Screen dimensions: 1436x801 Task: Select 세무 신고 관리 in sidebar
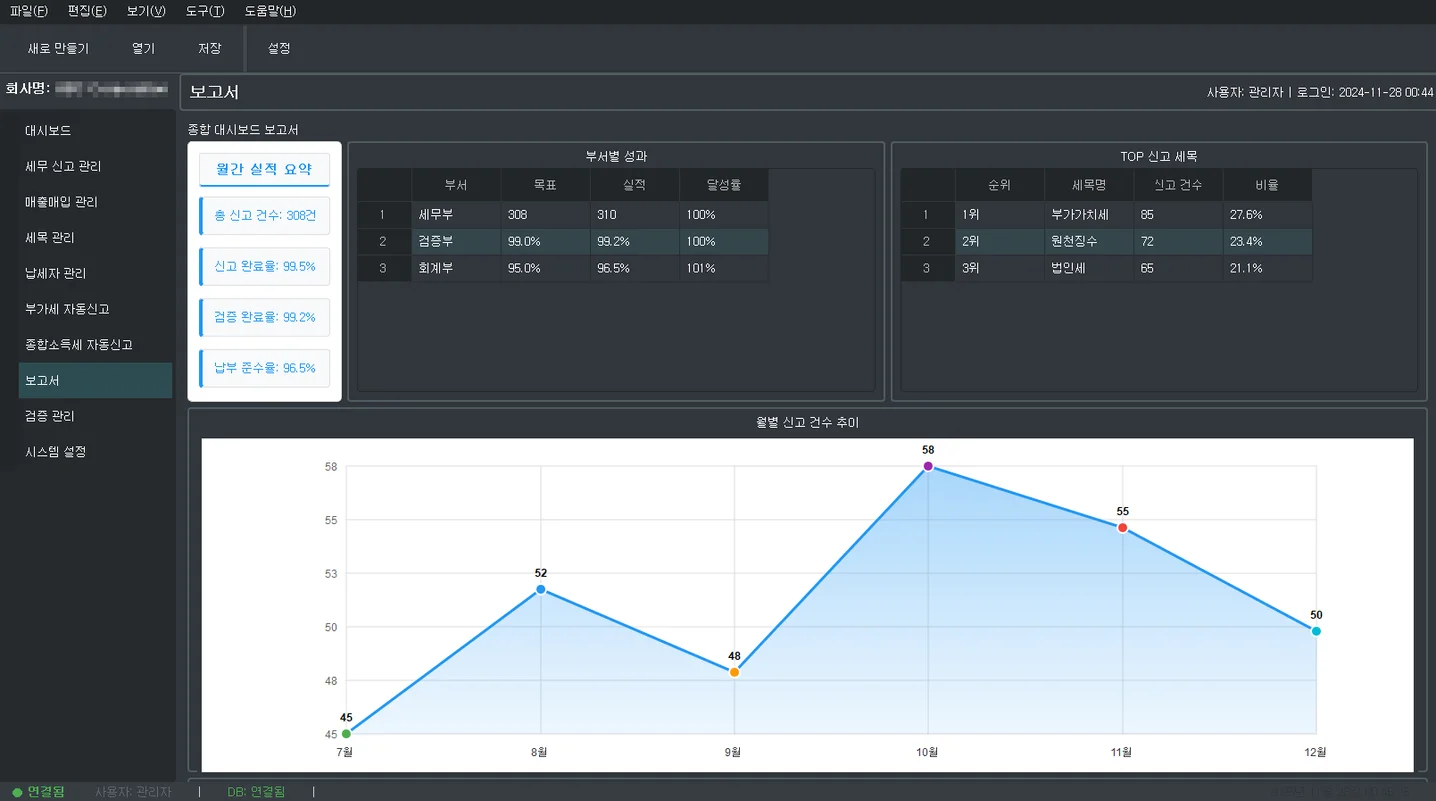(63, 166)
